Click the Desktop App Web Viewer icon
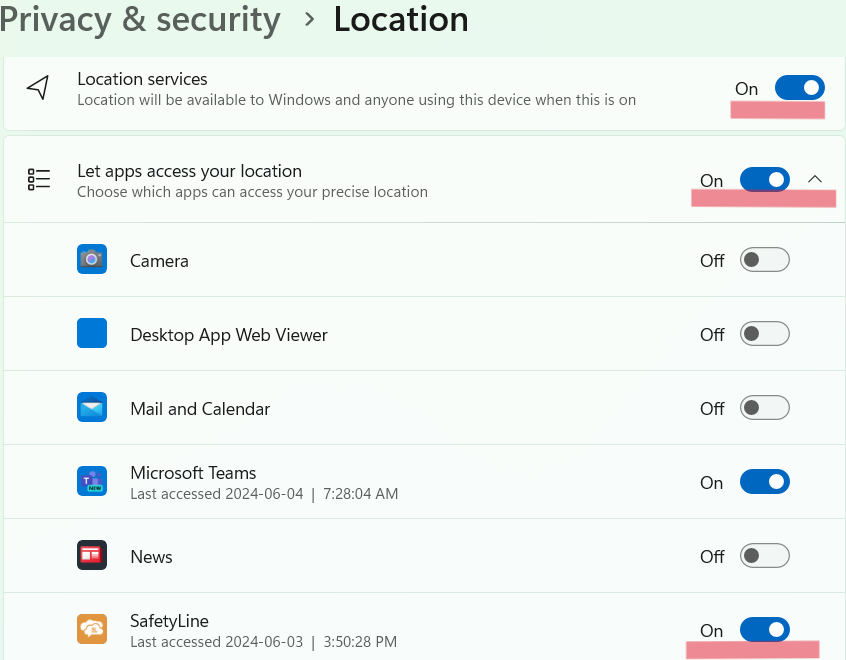The image size is (846, 660). (92, 333)
